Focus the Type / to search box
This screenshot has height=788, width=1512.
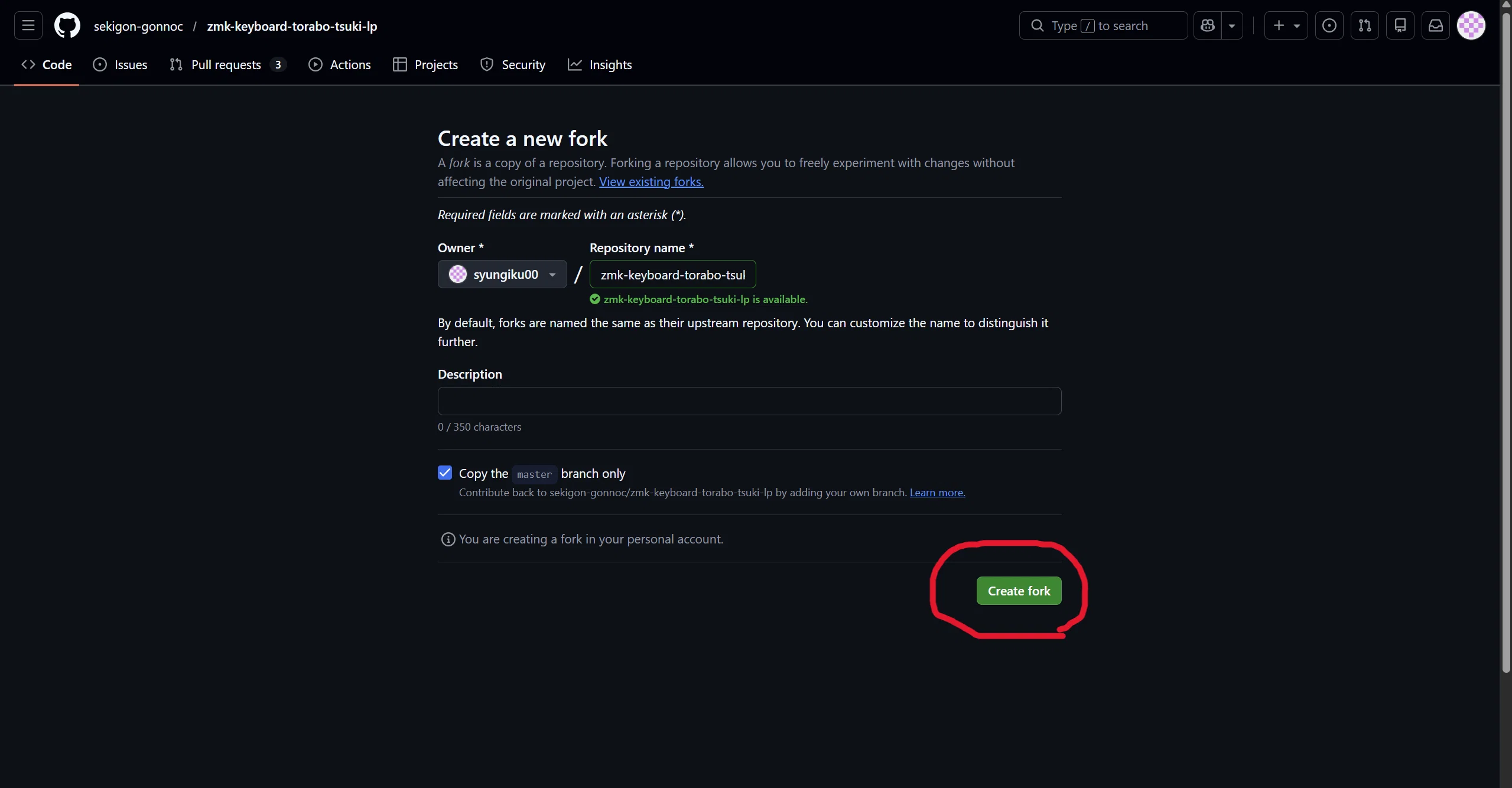coord(1103,26)
